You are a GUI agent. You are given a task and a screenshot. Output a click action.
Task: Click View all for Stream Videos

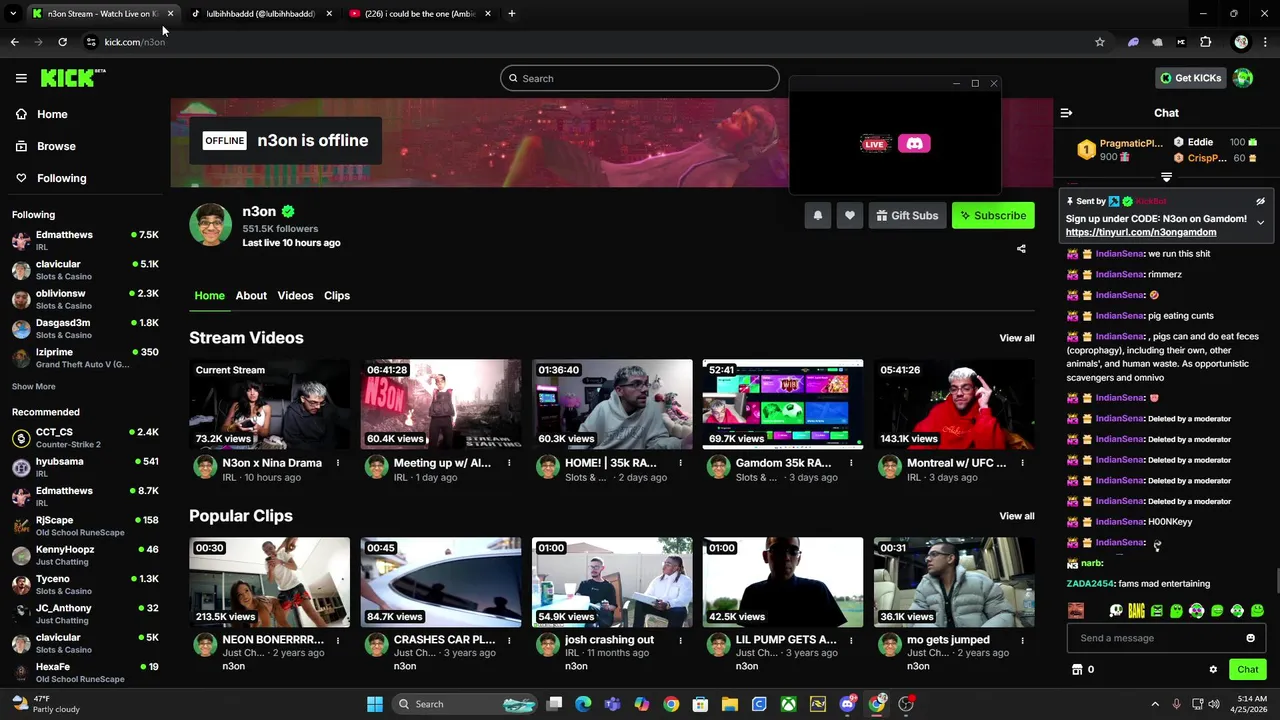point(1016,338)
